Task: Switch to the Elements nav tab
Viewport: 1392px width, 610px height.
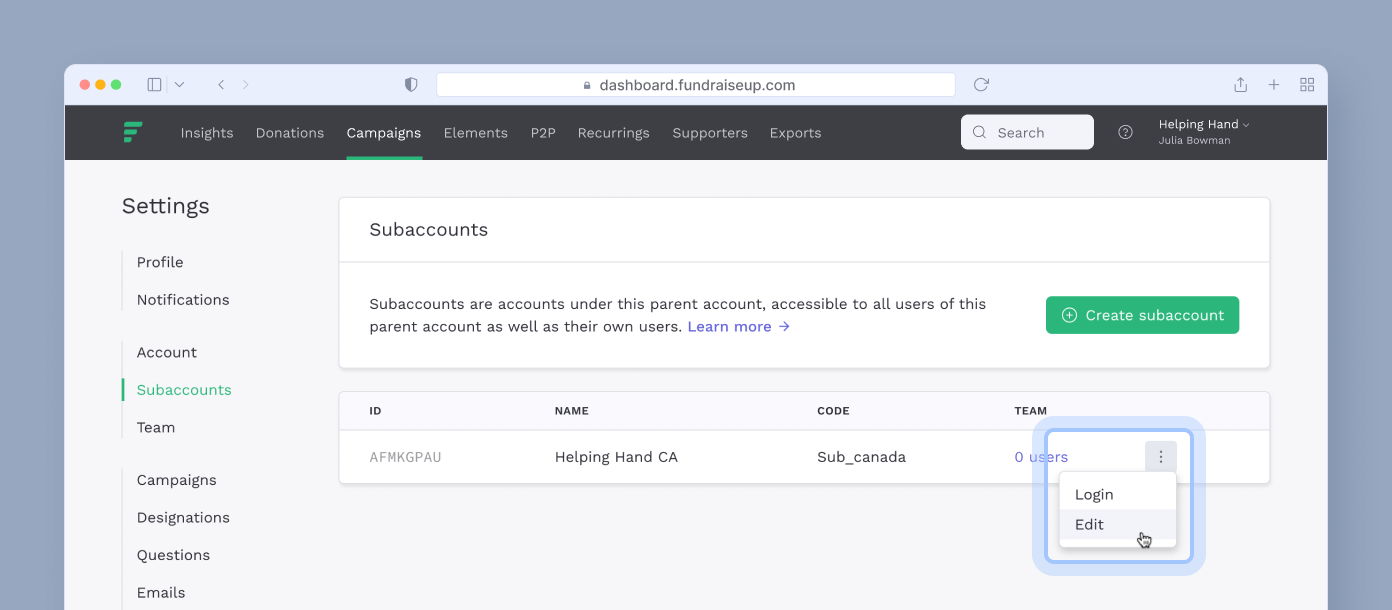Action: click(476, 133)
